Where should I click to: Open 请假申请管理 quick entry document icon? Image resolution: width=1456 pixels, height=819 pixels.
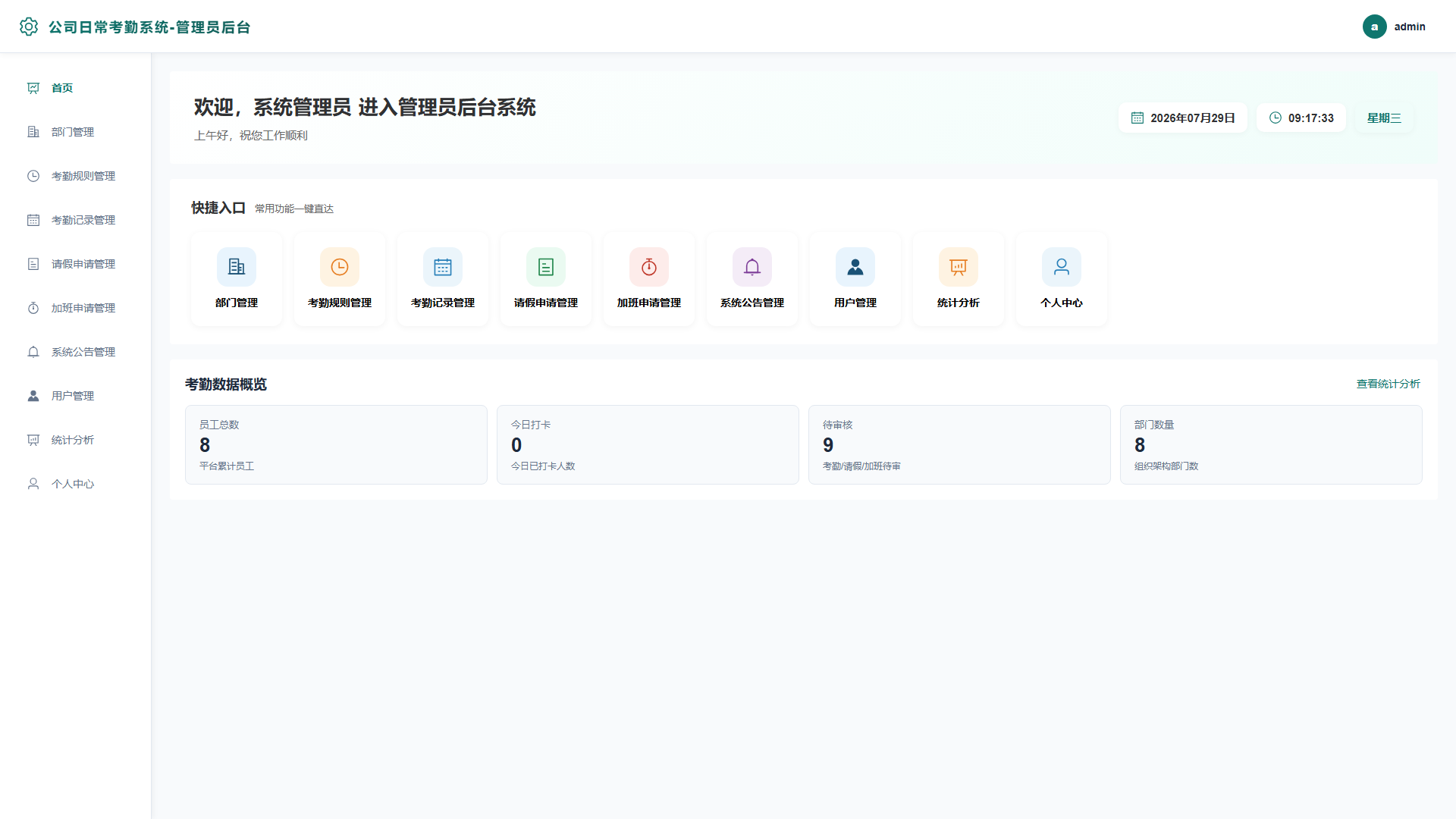pos(546,267)
